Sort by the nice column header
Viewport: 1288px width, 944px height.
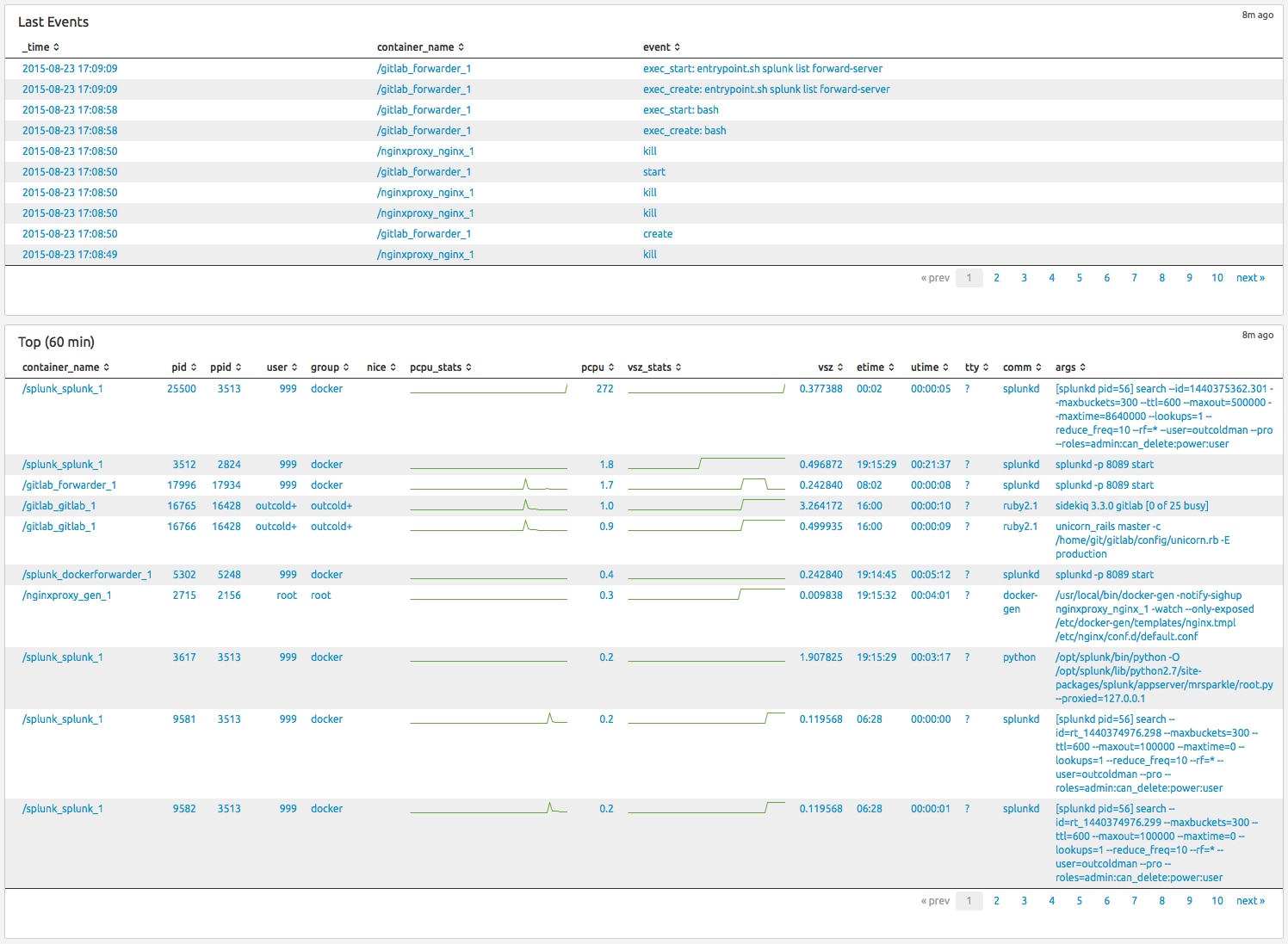coord(381,367)
